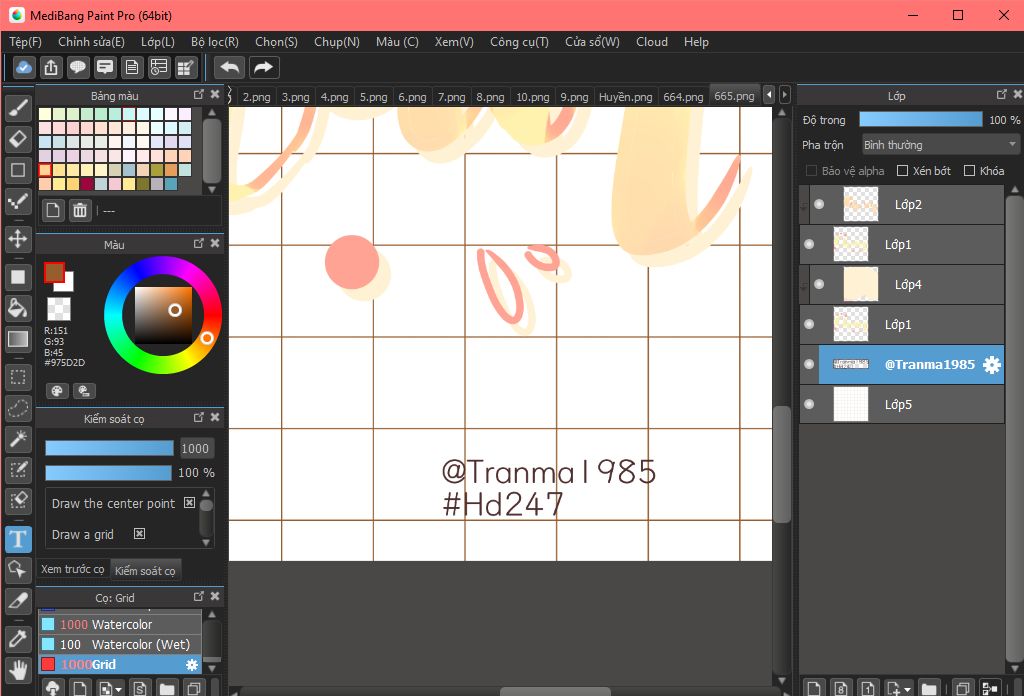Viewport: 1024px width, 696px height.
Task: Click the Redo arrow button
Action: click(263, 67)
